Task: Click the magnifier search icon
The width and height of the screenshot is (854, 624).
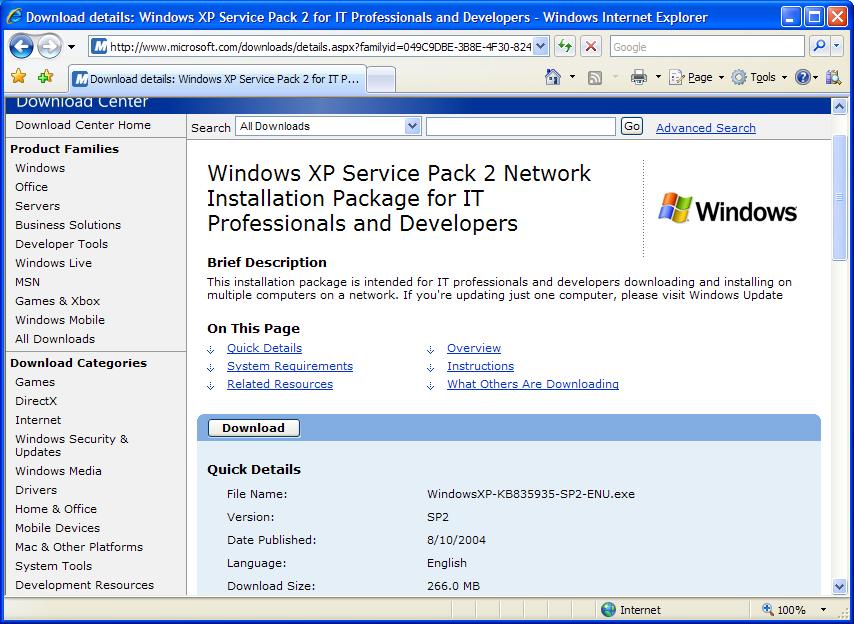Action: (819, 46)
